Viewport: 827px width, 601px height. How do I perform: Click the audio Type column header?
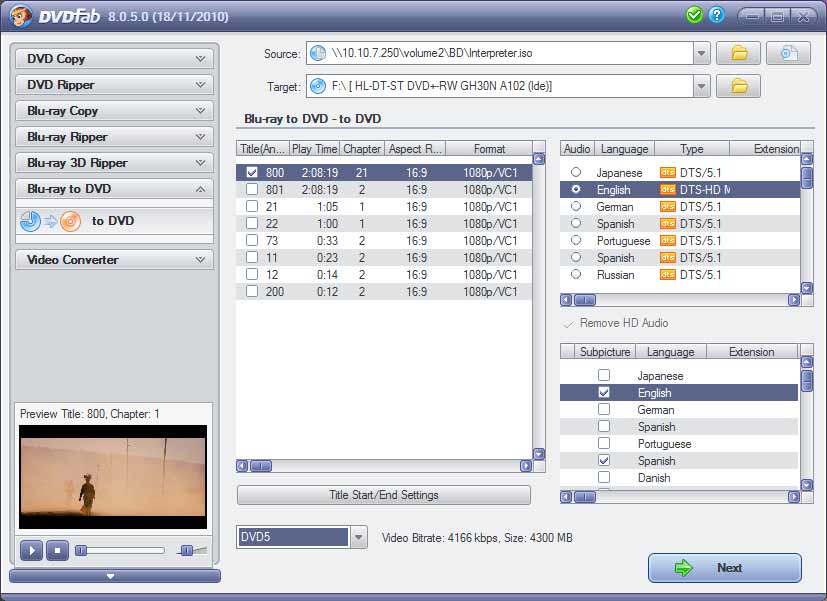point(692,149)
